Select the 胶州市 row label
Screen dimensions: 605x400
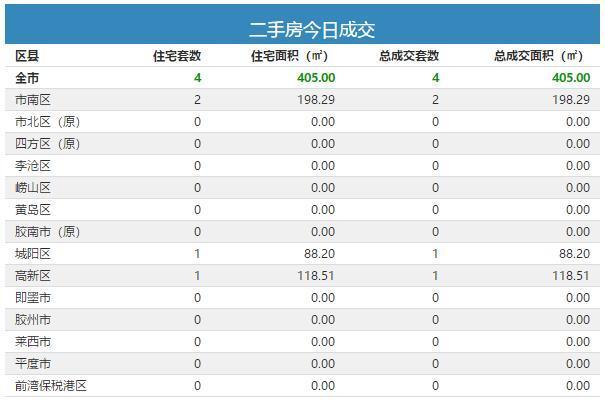(33, 320)
